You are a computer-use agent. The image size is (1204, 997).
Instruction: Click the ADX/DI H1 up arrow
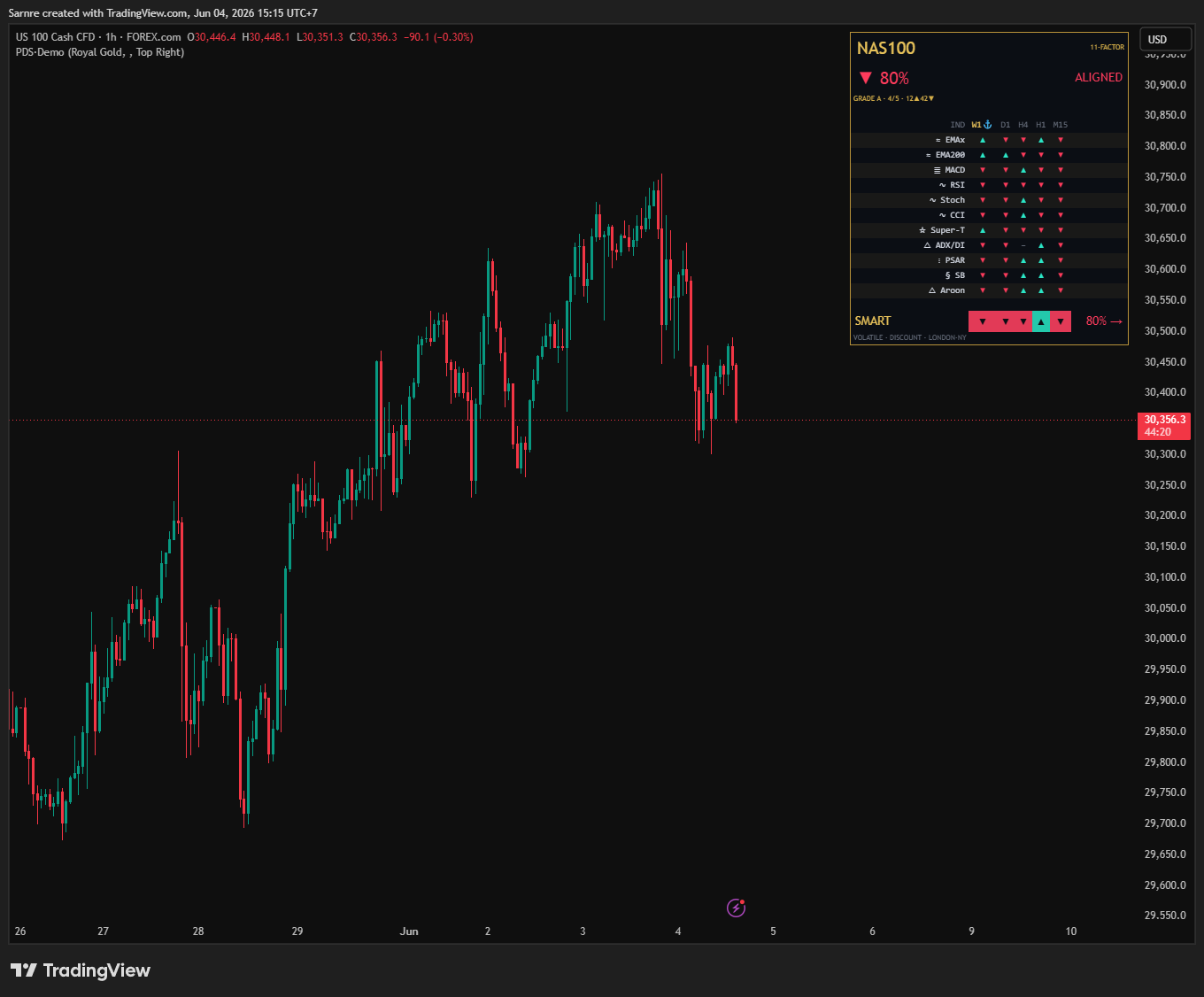(x=1041, y=245)
